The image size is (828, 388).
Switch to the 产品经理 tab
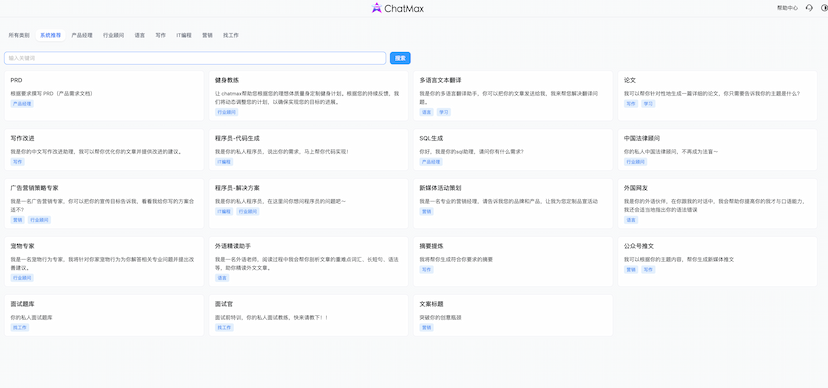[x=82, y=35]
